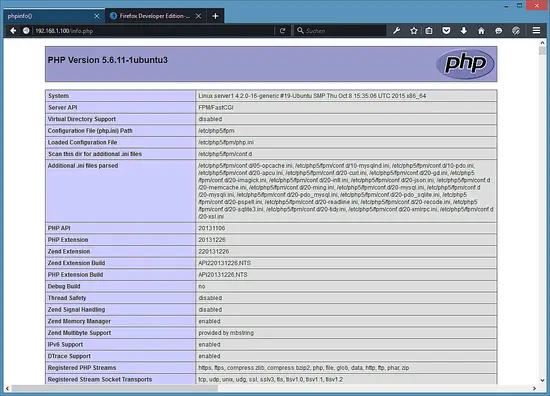Click the DTrace Support label
The width and height of the screenshot is (550, 396).
[69, 356]
